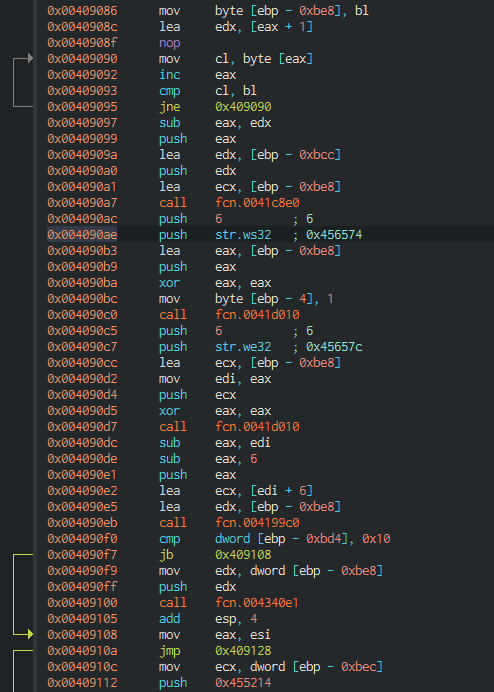Image resolution: width=494 pixels, height=692 pixels.
Task: Select address 0x004090f9
Action: (x=82, y=571)
